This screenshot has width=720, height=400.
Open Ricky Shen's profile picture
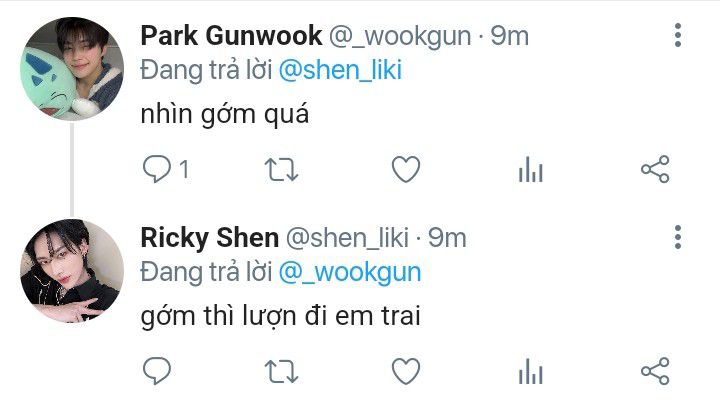[72, 271]
